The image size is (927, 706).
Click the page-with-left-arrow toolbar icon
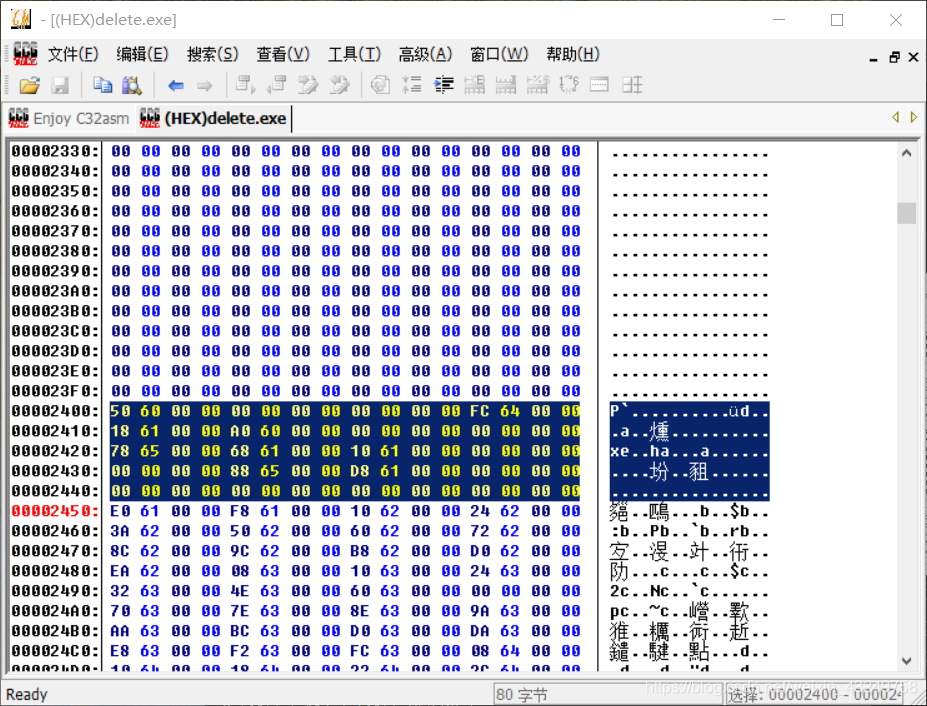[276, 85]
